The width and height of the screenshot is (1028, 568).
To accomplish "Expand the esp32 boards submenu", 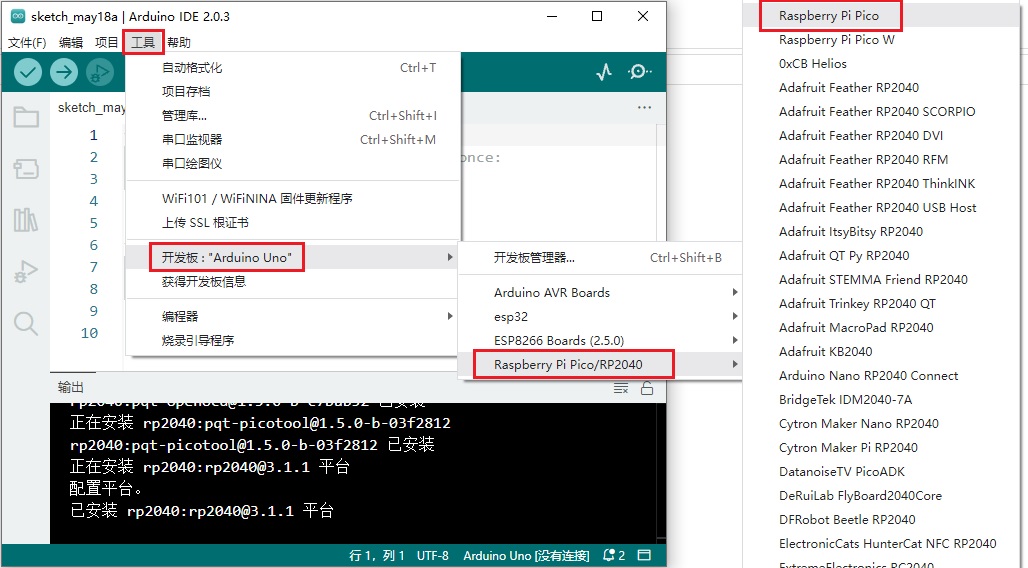I will click(x=600, y=317).
